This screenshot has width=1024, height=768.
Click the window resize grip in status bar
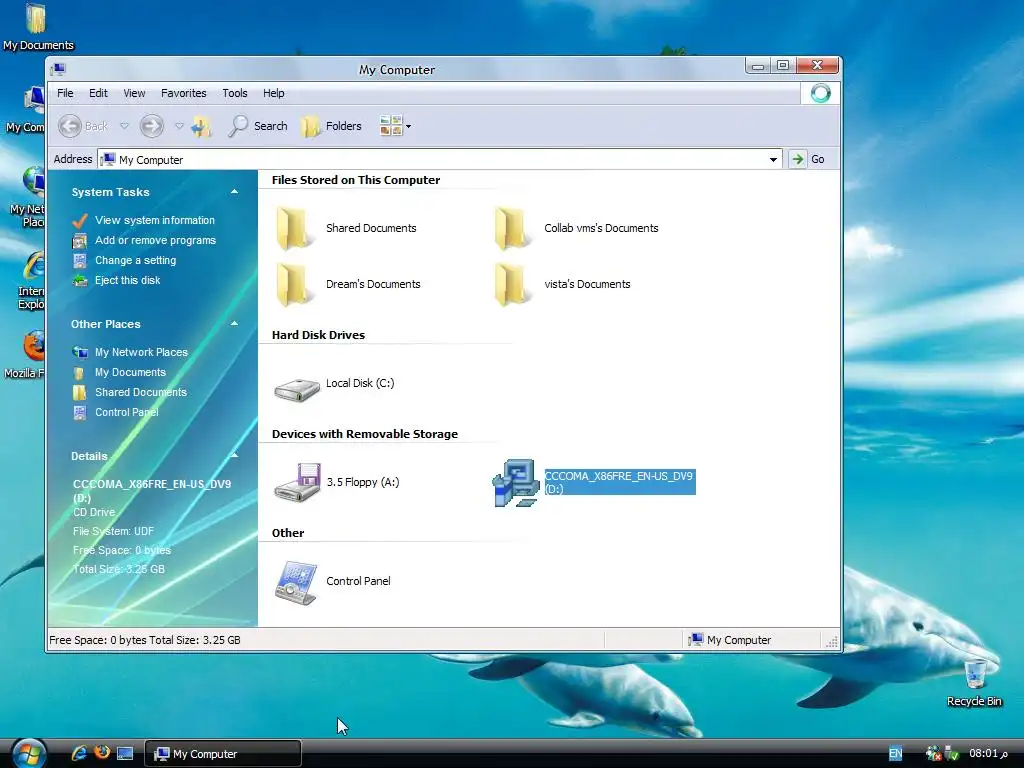832,641
